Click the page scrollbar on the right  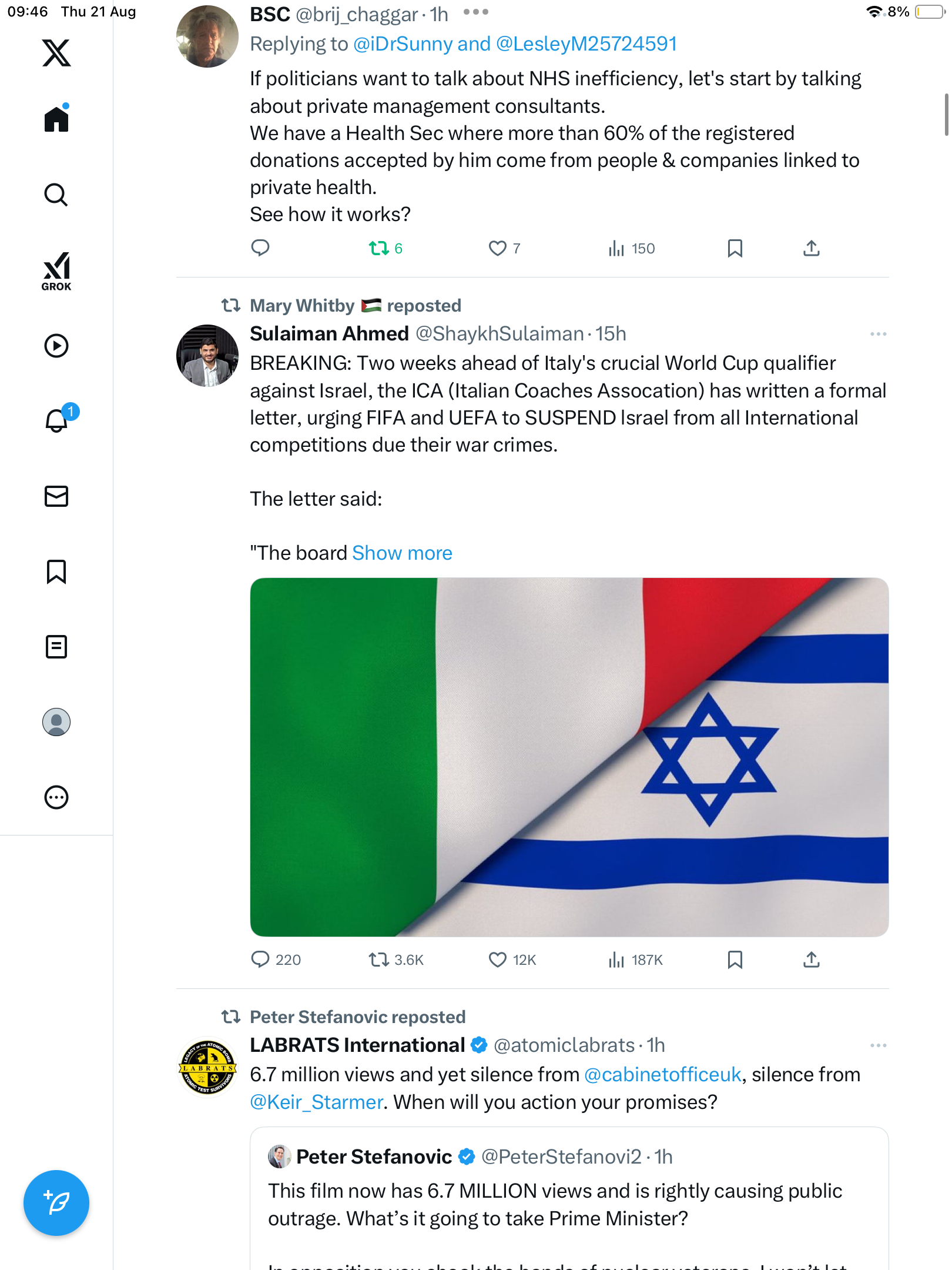coord(946,115)
